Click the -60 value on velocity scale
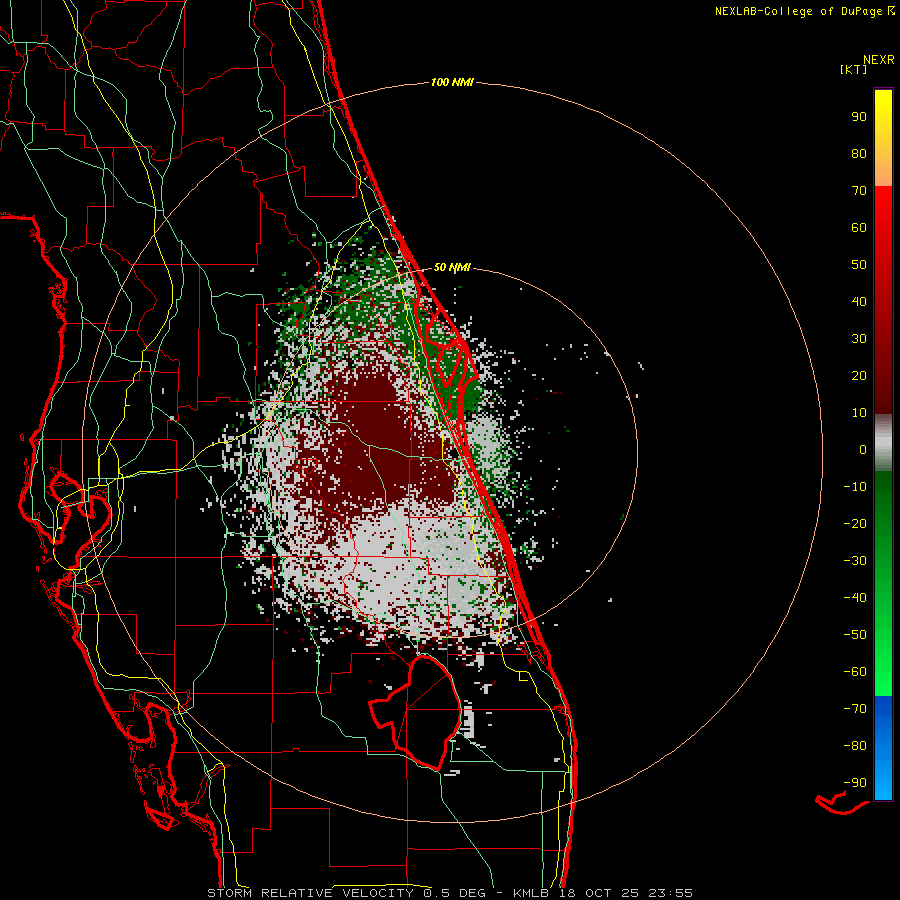The width and height of the screenshot is (900, 900). pos(855,672)
